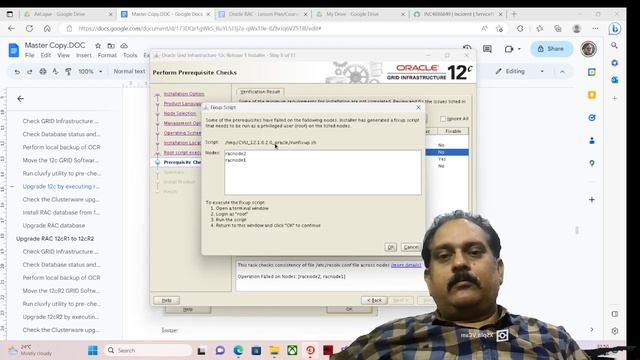Switch to Oracle RAC Lesson Plan tab
Viewport: 640px width, 360px height.
pos(262,14)
